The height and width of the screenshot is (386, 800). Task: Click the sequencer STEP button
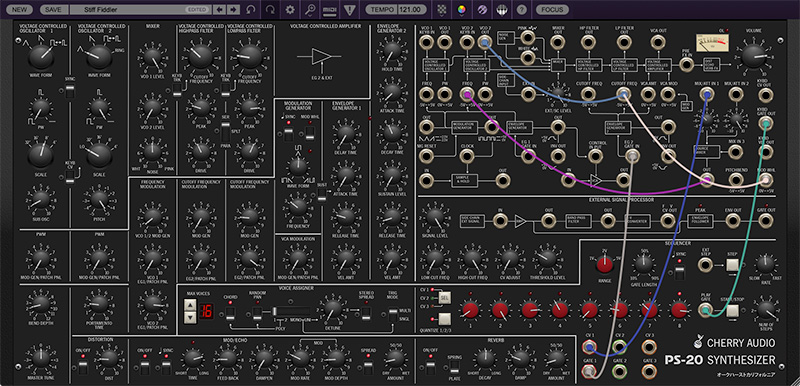point(733,265)
